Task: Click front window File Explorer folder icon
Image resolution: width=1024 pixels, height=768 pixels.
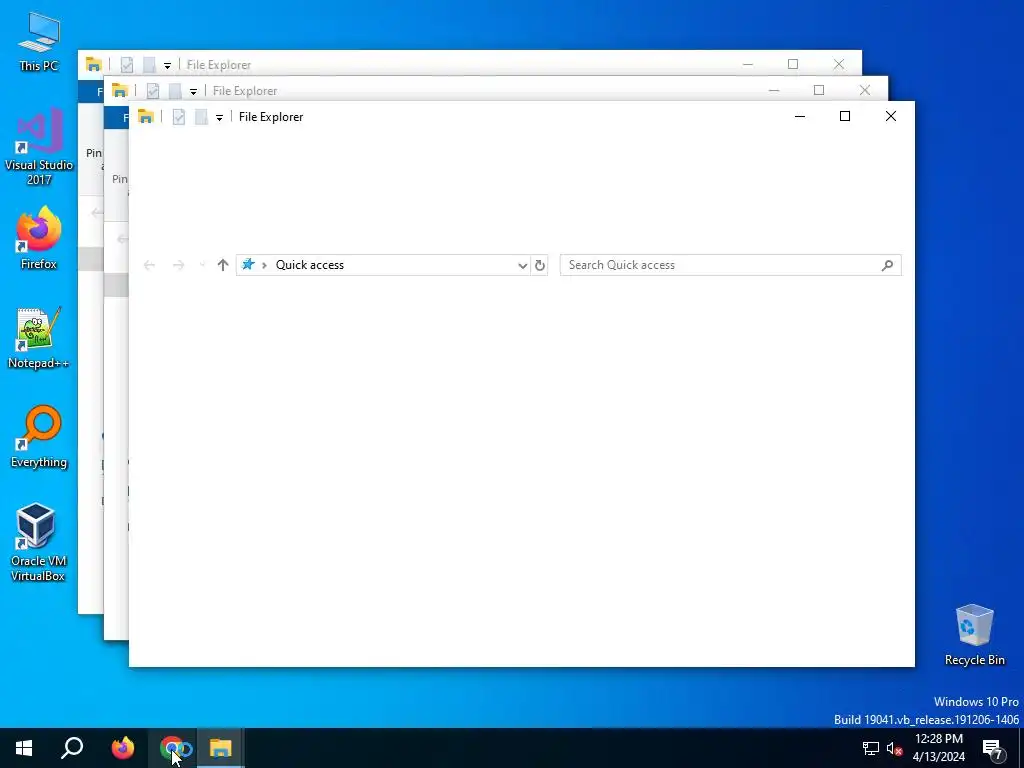Action: [x=146, y=117]
